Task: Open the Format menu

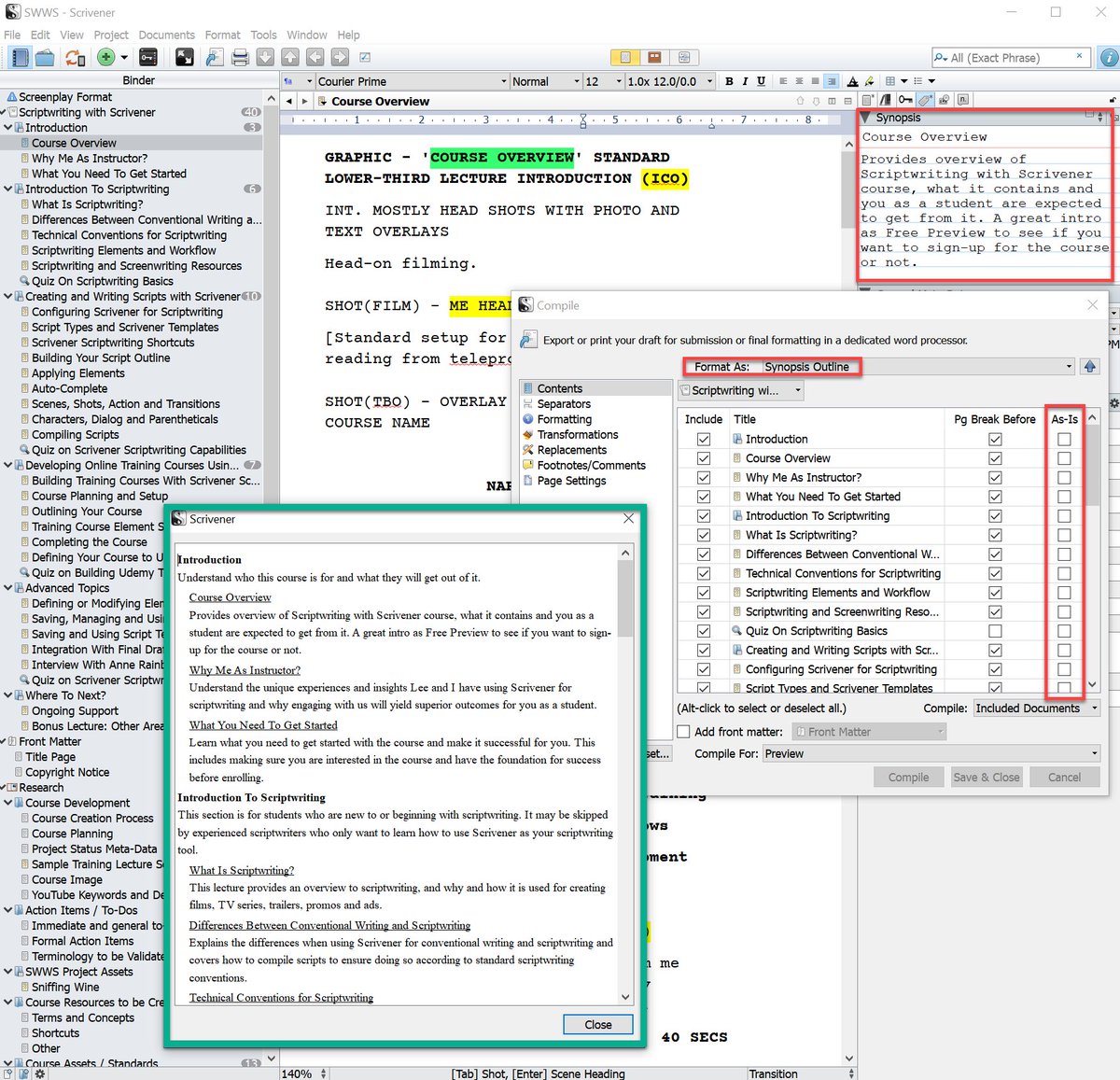Action: pos(222,35)
